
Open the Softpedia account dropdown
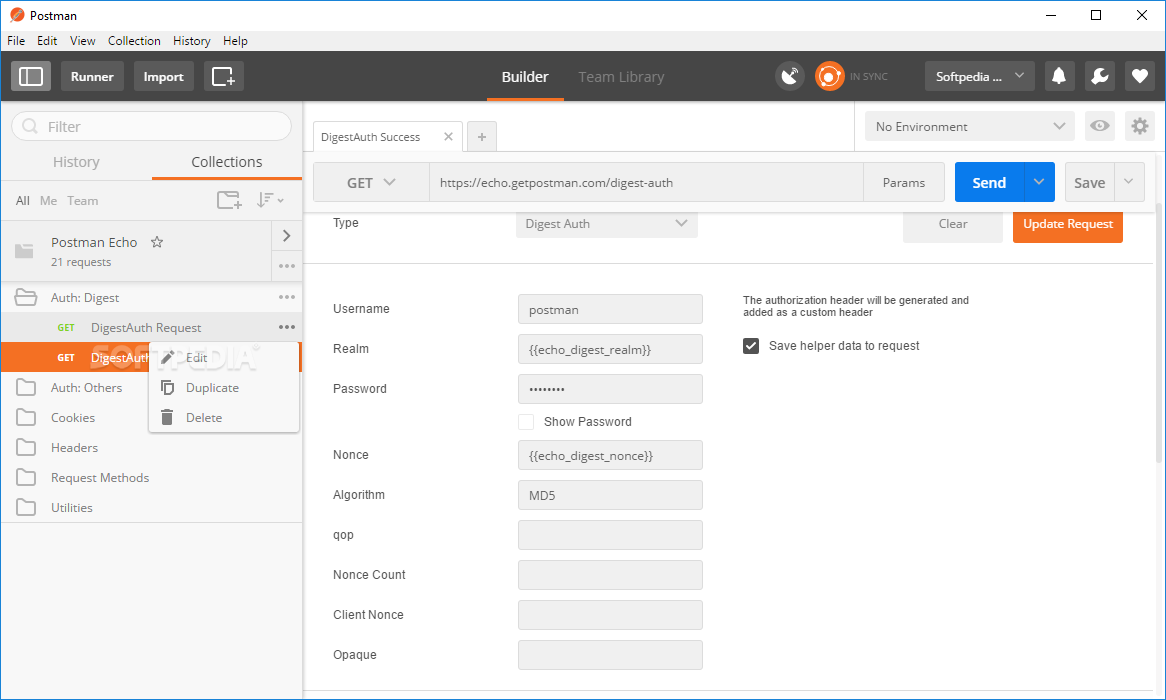[979, 76]
